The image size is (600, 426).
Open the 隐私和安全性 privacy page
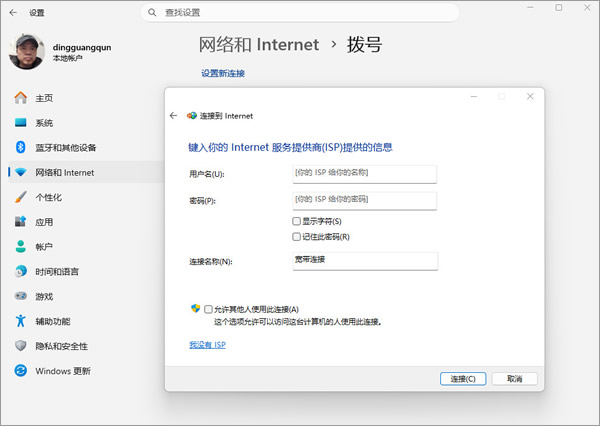[61, 346]
